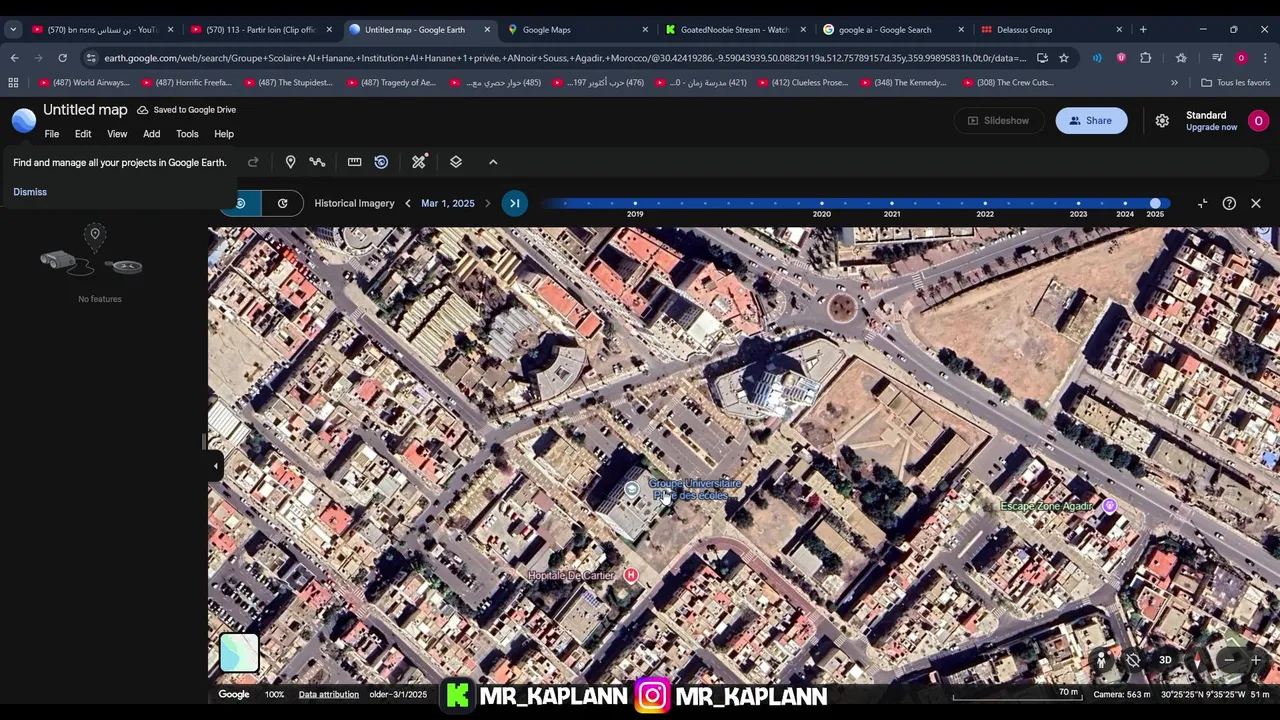The height and width of the screenshot is (720, 1280).
Task: Switch to the Delassus Group tab
Action: 1052,29
